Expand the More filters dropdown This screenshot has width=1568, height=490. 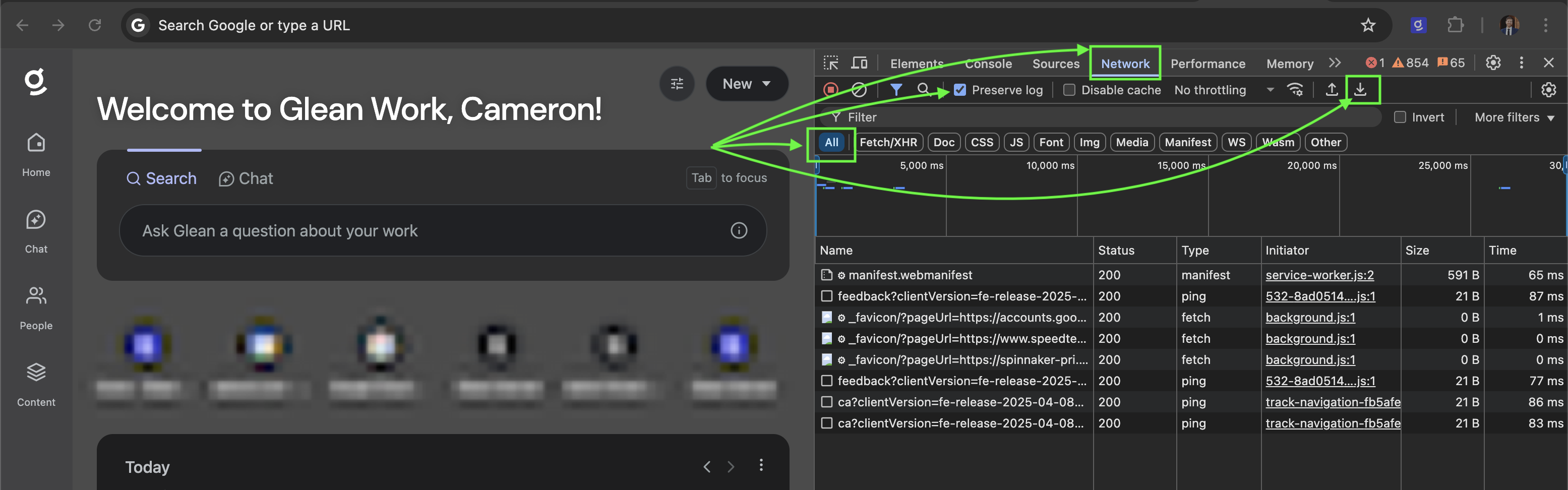coord(1514,117)
